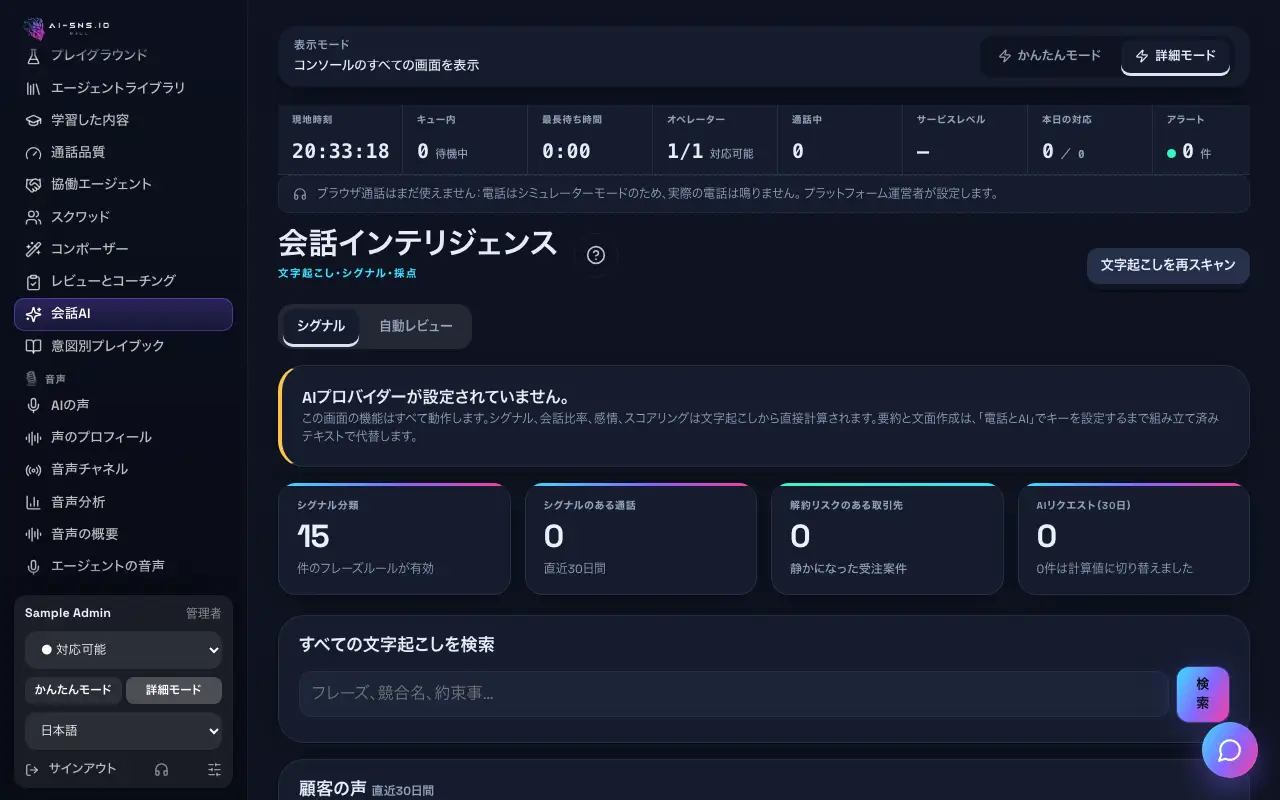Switch to the 自動レビュー tab
Image resolution: width=1280 pixels, height=800 pixels.
[416, 326]
